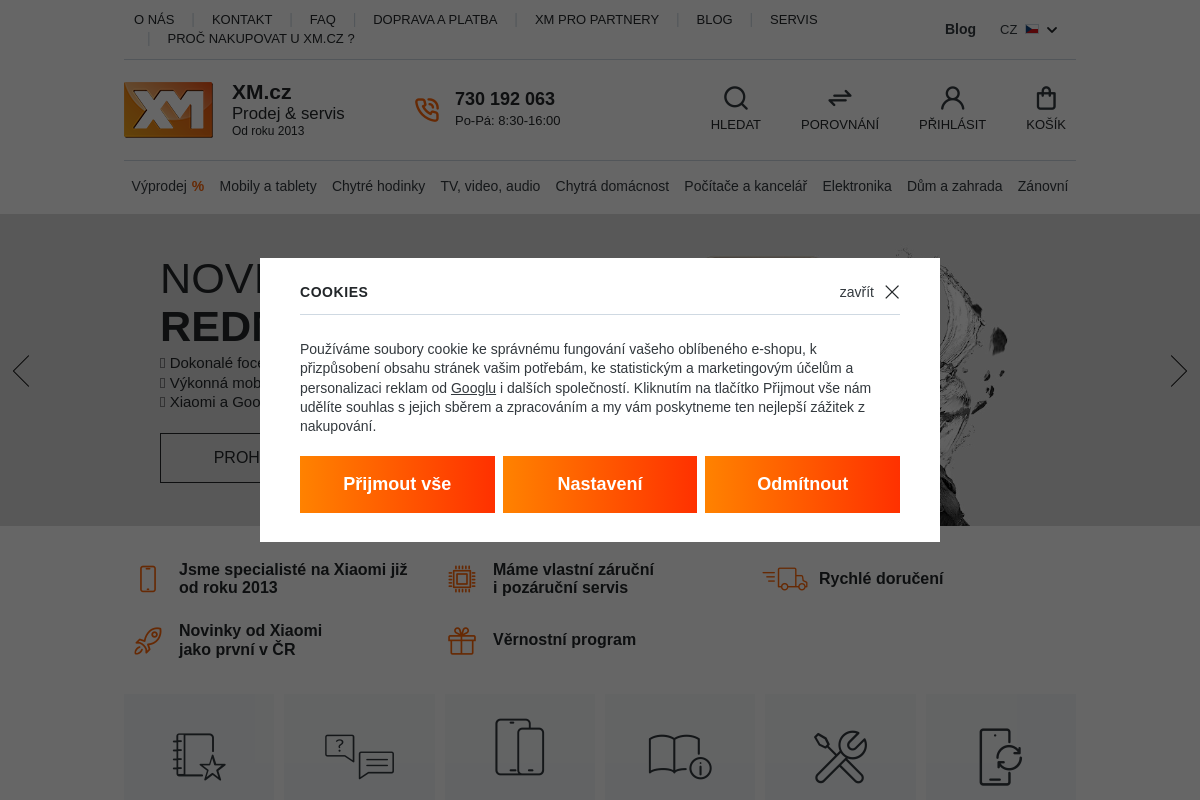1200x800 pixels.
Task: Open the Doprava a platba link
Action: coord(435,20)
